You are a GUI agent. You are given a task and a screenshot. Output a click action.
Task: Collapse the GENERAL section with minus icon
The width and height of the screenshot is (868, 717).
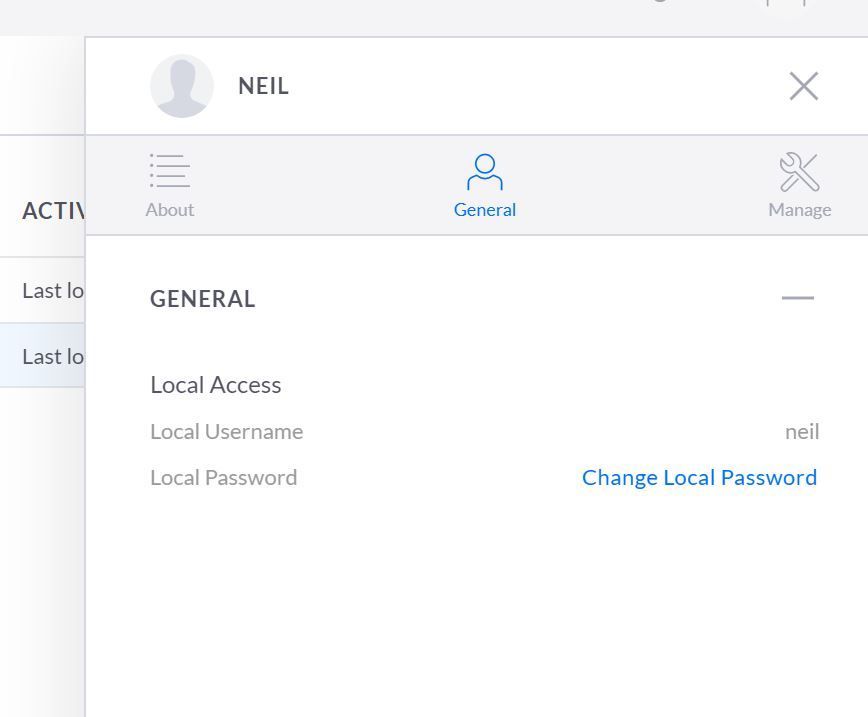[x=797, y=298]
